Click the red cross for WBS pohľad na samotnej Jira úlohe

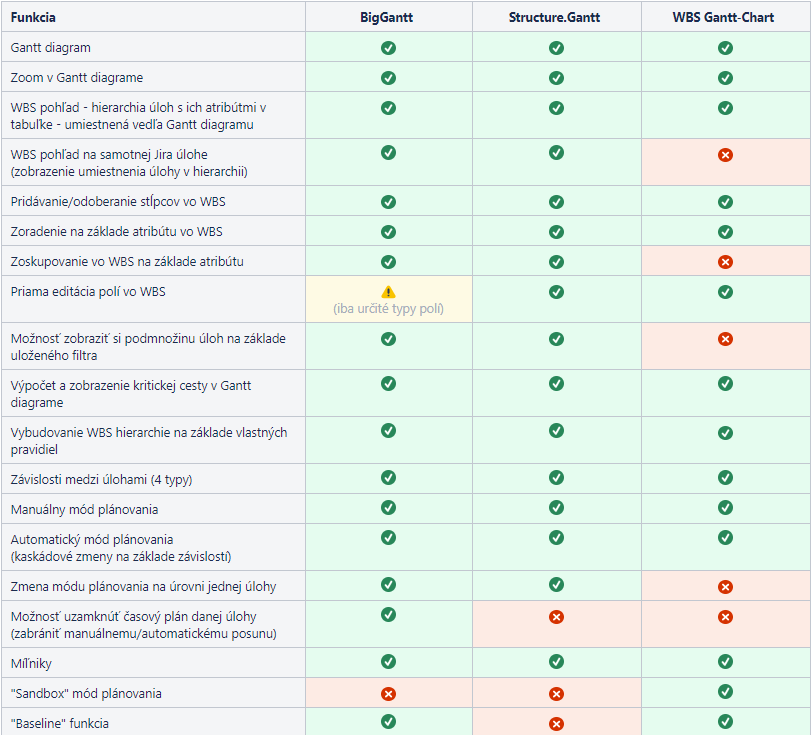726,155
